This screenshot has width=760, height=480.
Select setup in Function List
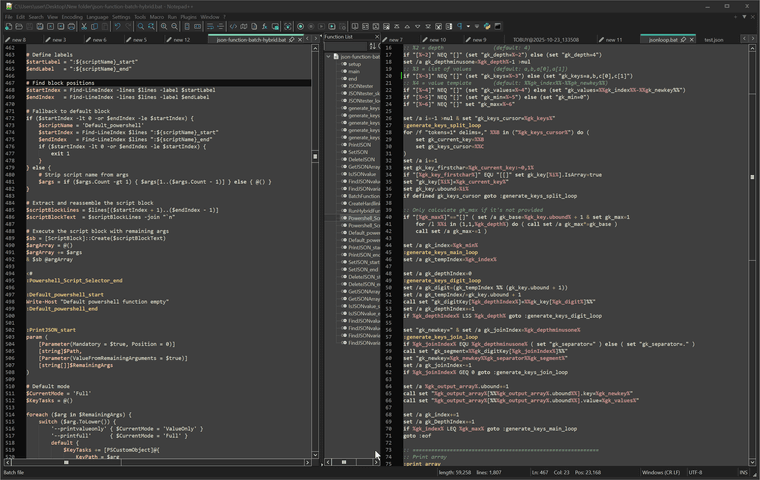(x=354, y=64)
